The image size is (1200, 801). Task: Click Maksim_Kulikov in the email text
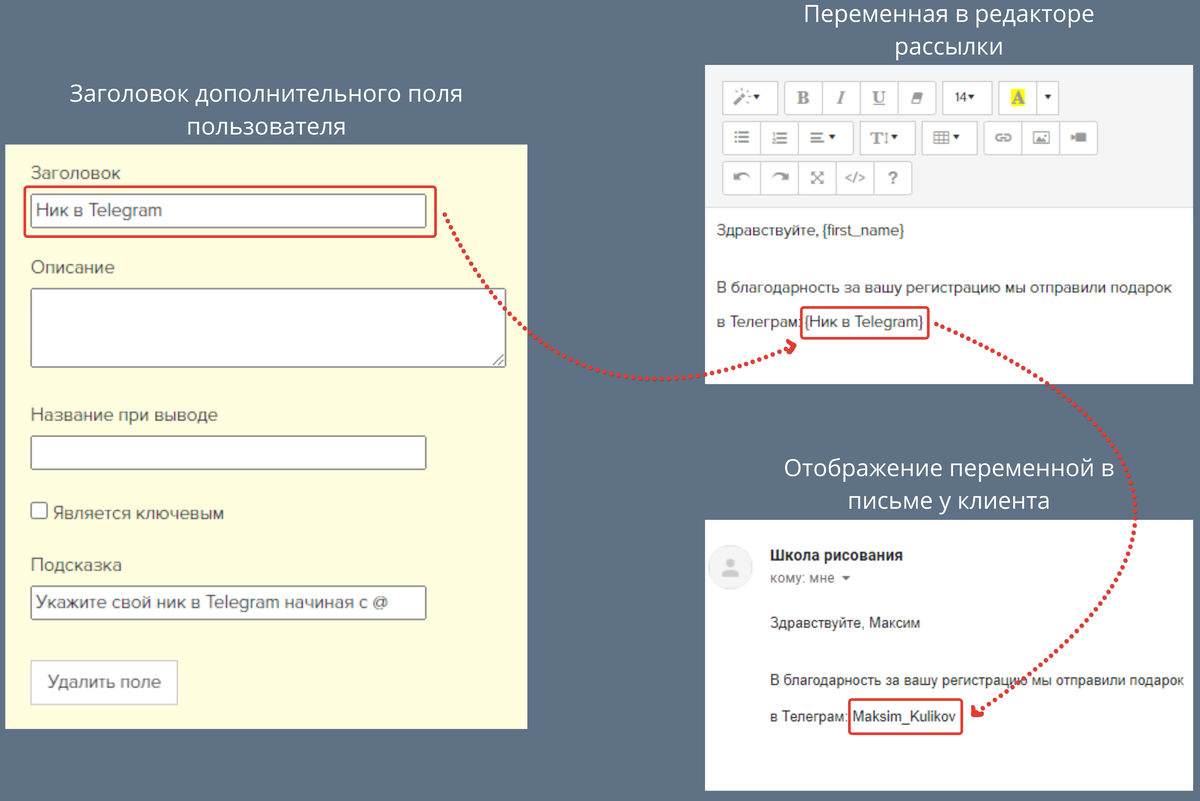tap(905, 715)
